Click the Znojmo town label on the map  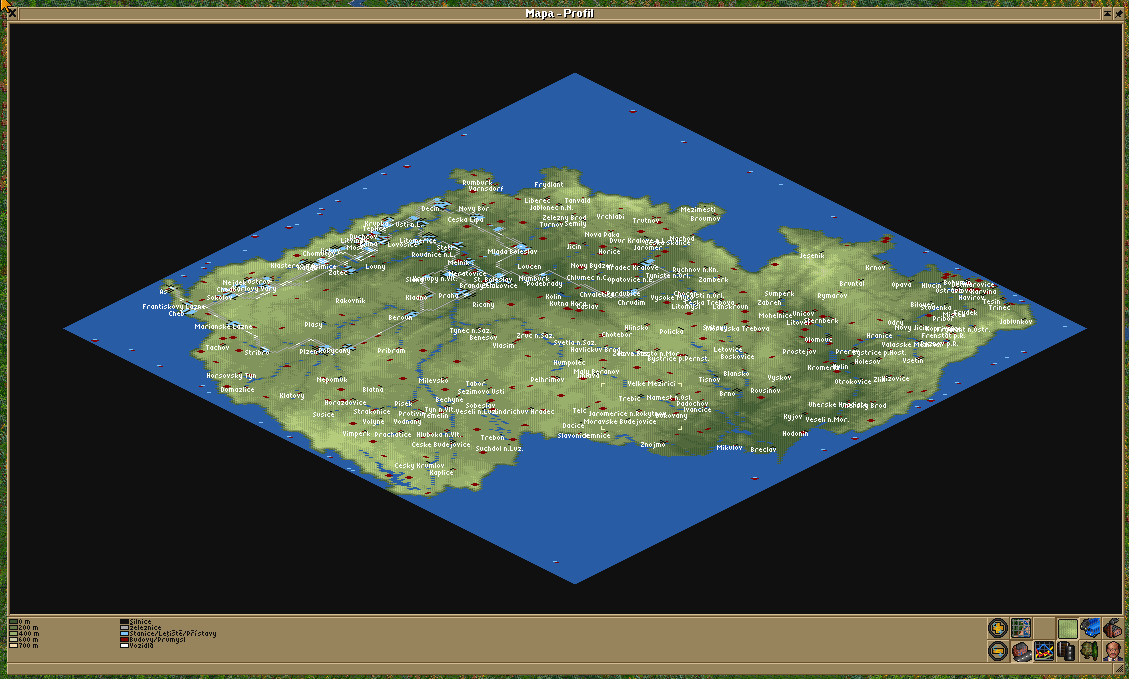click(x=652, y=444)
